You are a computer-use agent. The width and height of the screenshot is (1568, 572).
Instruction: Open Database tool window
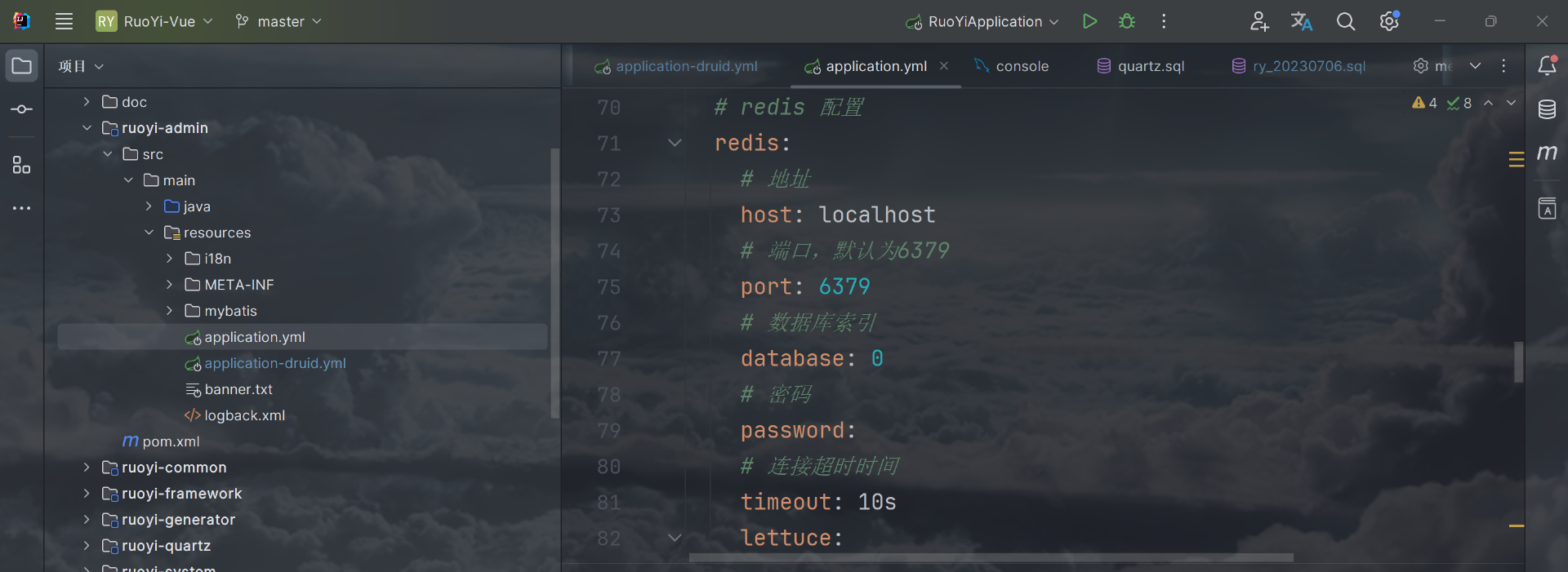click(x=1547, y=109)
